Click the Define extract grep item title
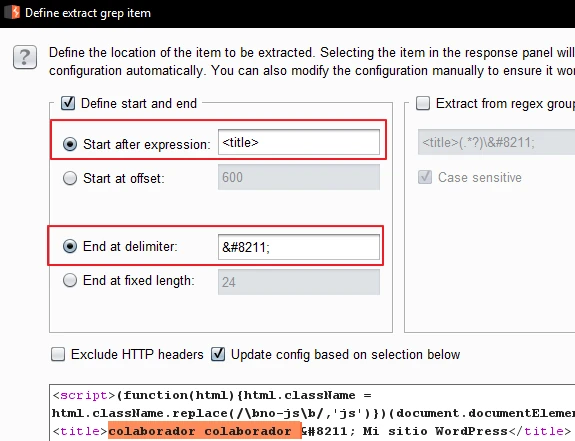 tap(88, 13)
